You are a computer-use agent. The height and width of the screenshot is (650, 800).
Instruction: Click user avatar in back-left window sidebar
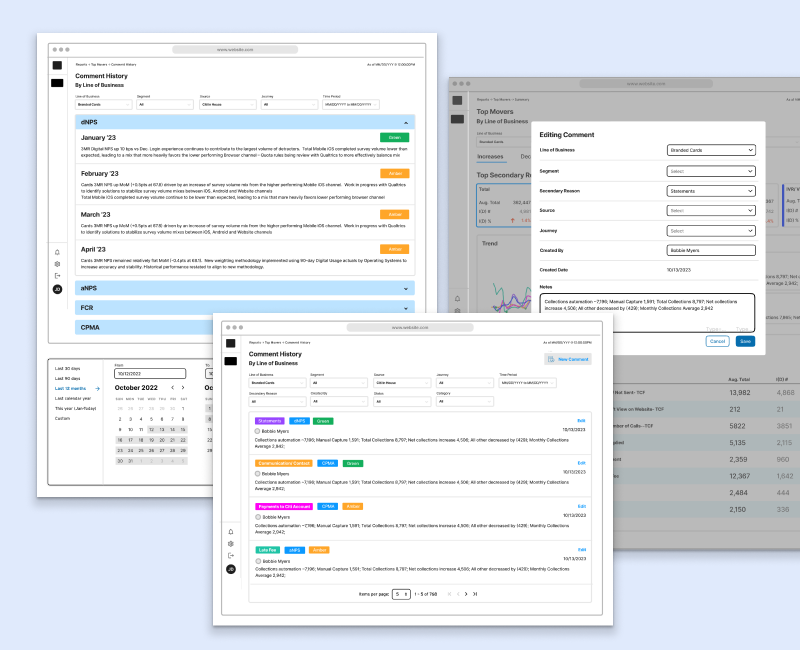point(57,289)
